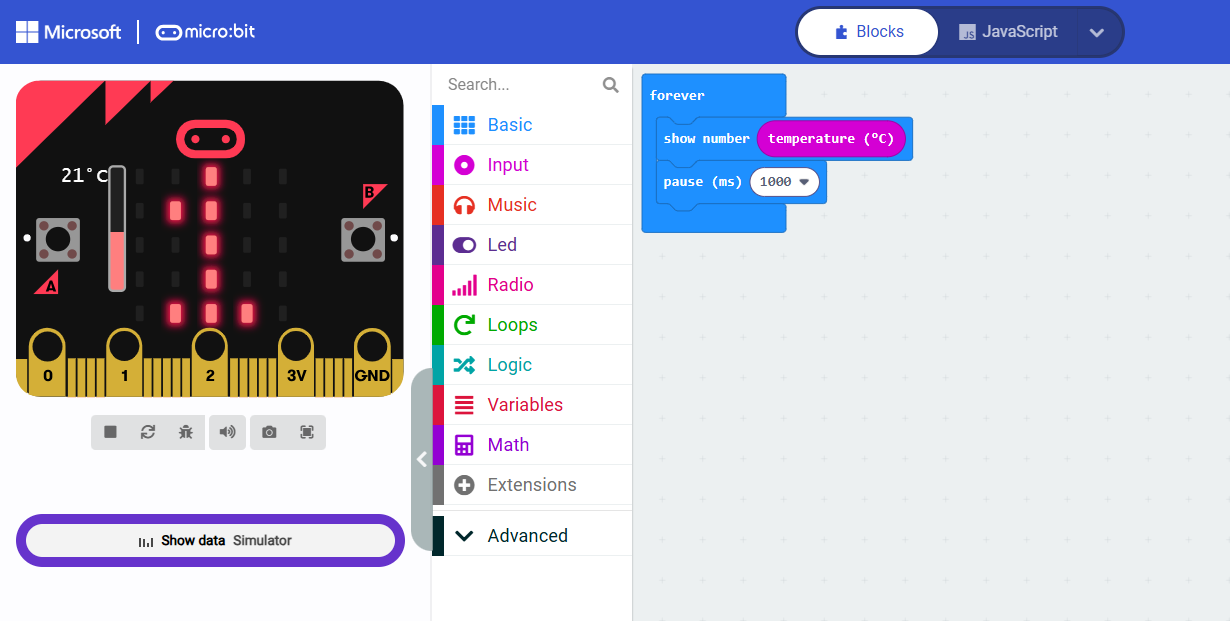This screenshot has width=1230, height=621.
Task: Take a simulator screenshot with the camera icon
Action: tap(269, 432)
